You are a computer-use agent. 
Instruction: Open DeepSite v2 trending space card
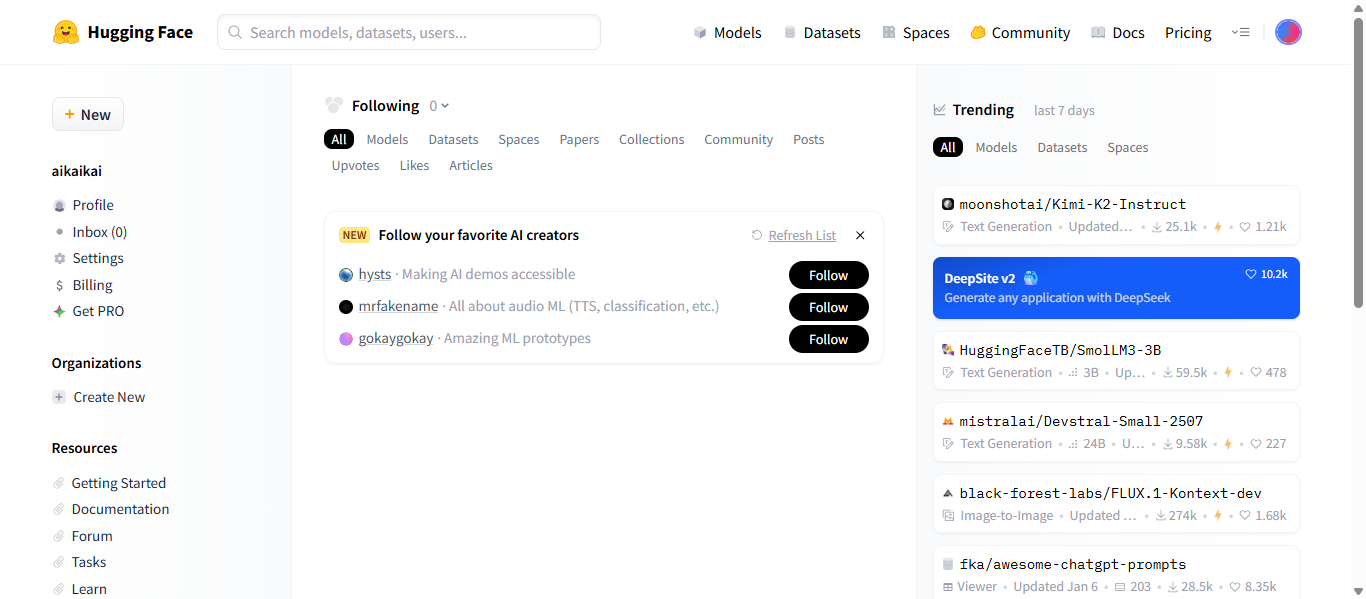pos(1116,288)
